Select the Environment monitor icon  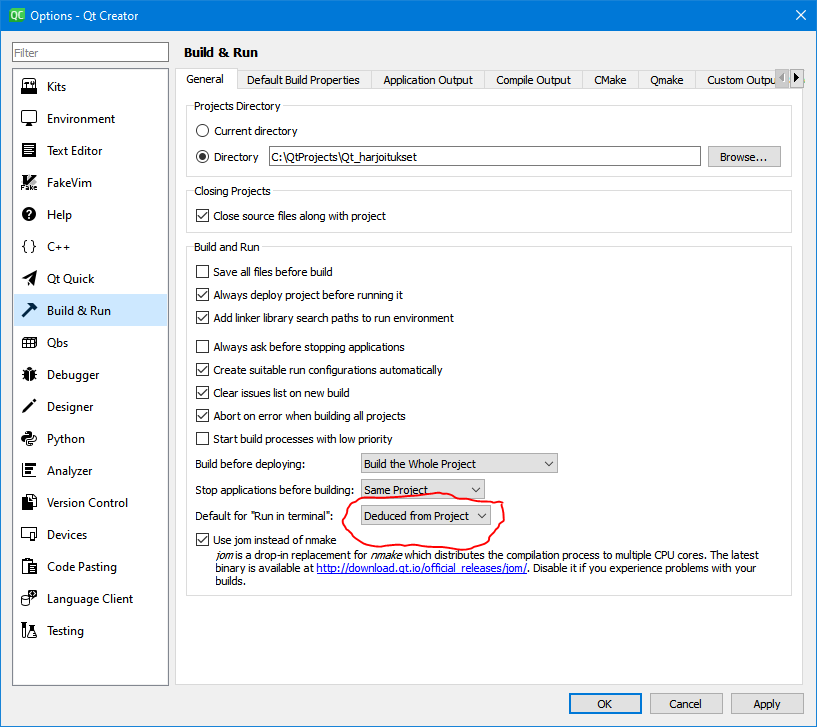pyautogui.click(x=29, y=118)
